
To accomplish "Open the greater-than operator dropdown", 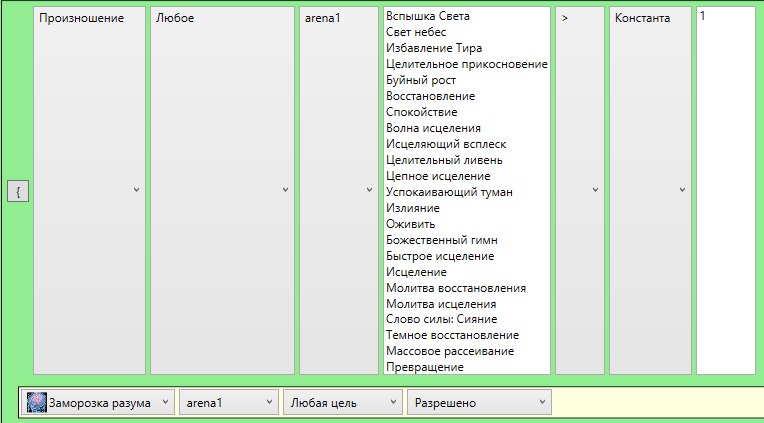I will [579, 190].
